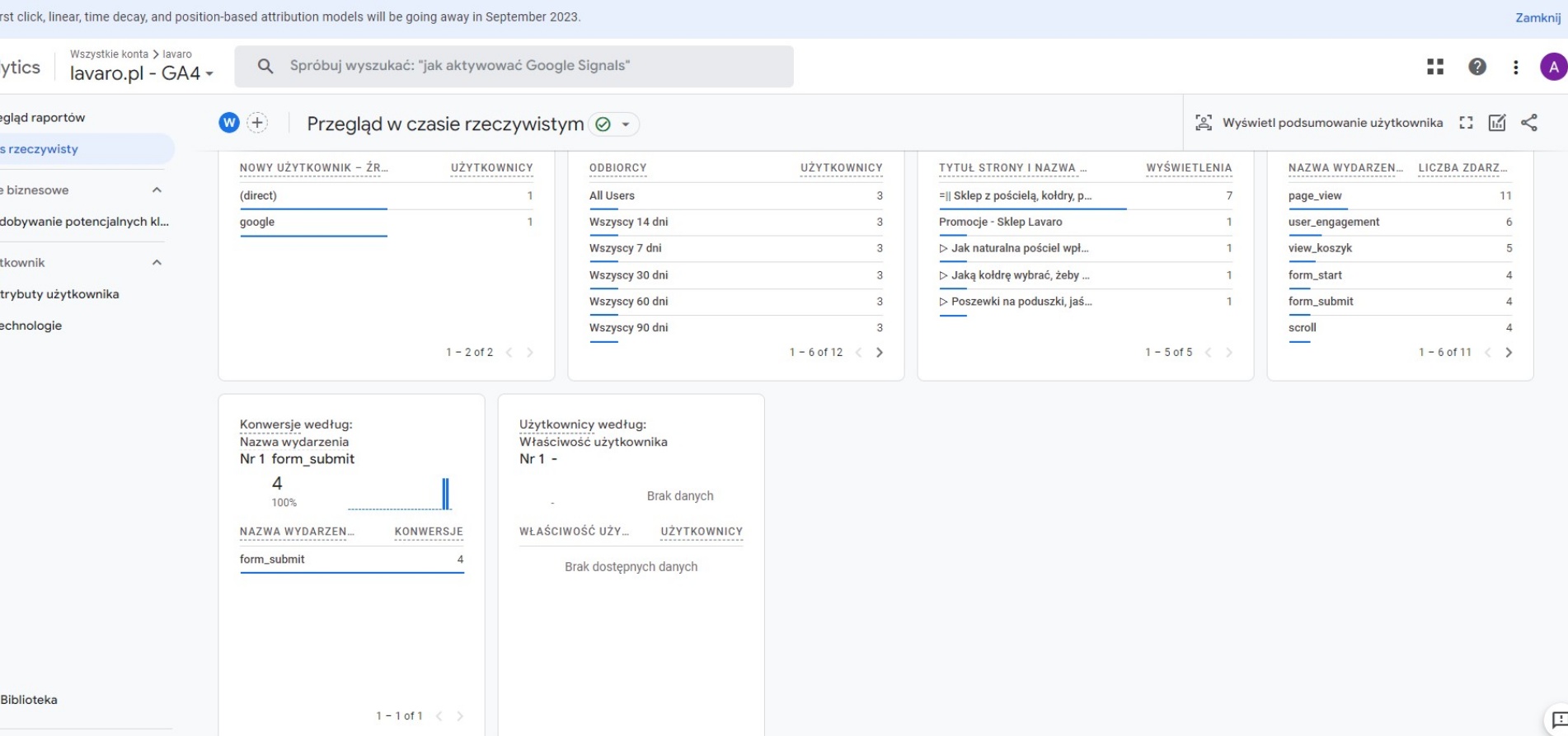Open the Technologie report in sidebar
The image size is (1568, 736).
click(31, 326)
